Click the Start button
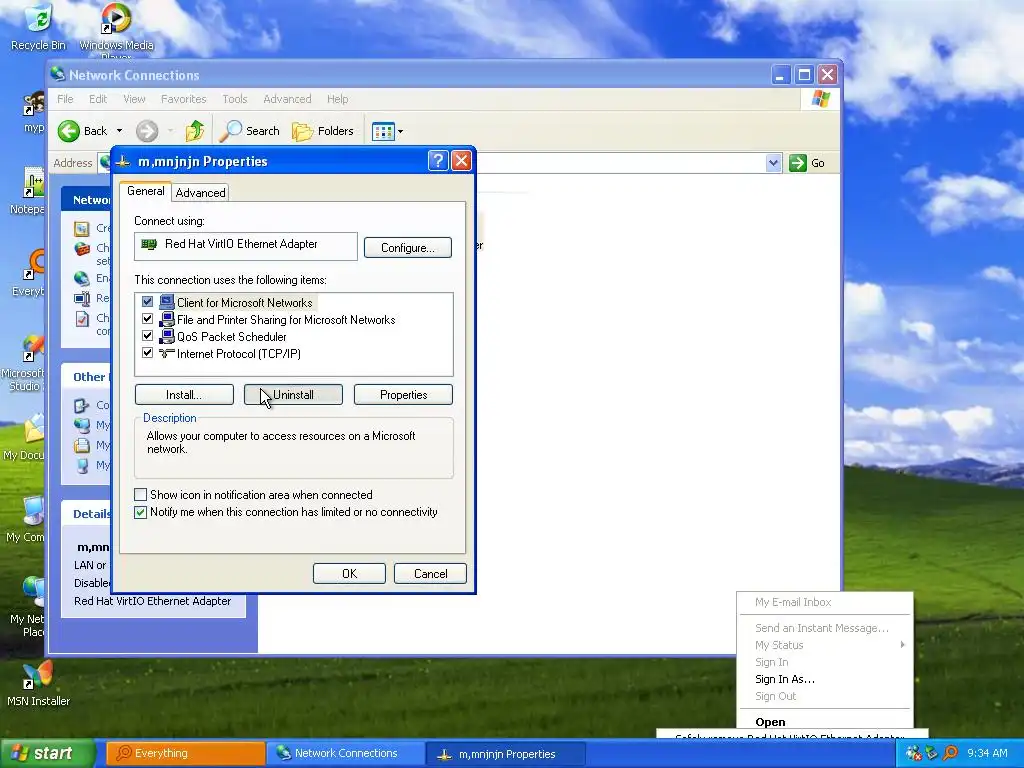Viewport: 1024px width, 768px height. [47, 753]
